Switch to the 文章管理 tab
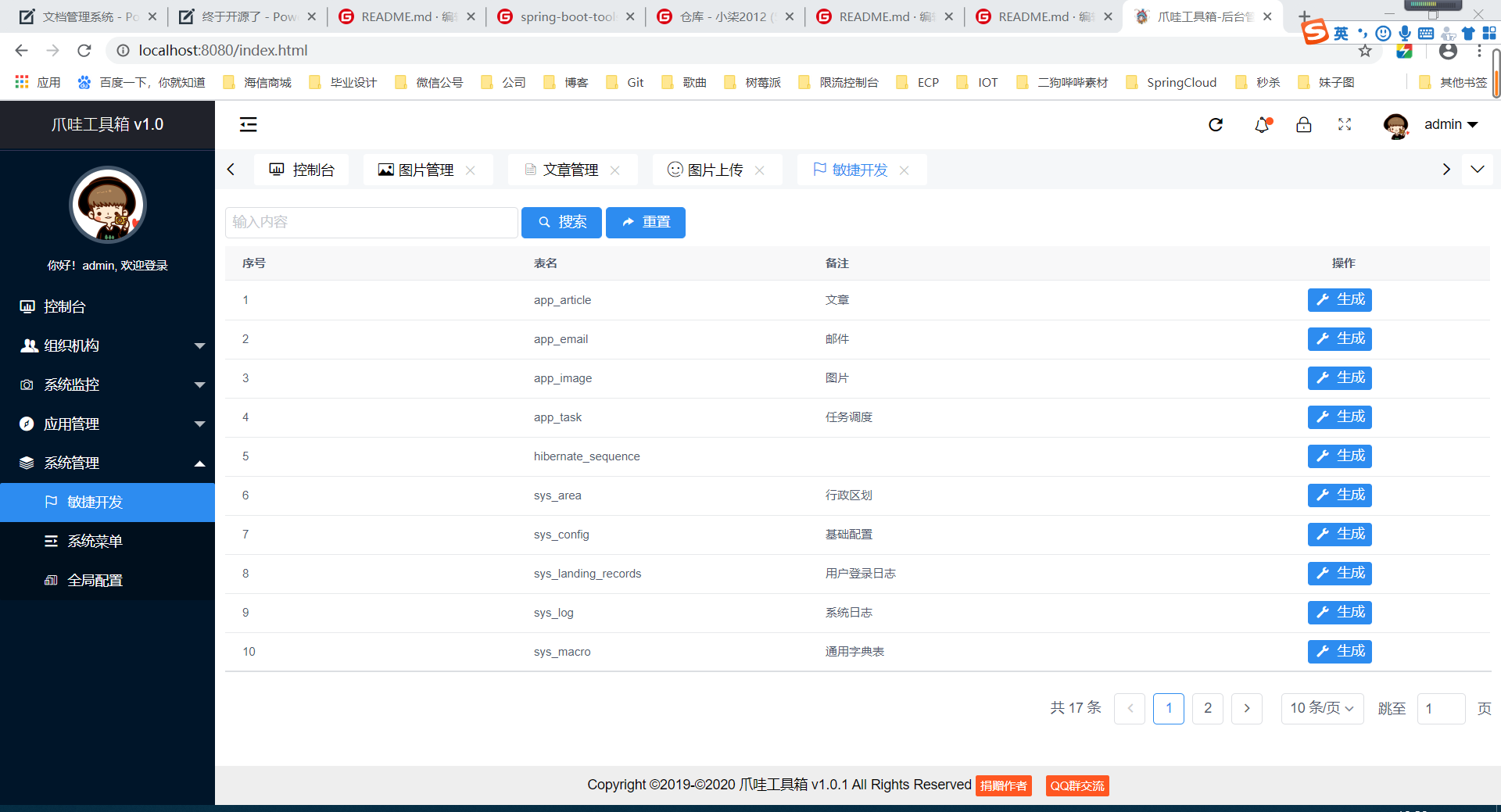 [x=570, y=170]
